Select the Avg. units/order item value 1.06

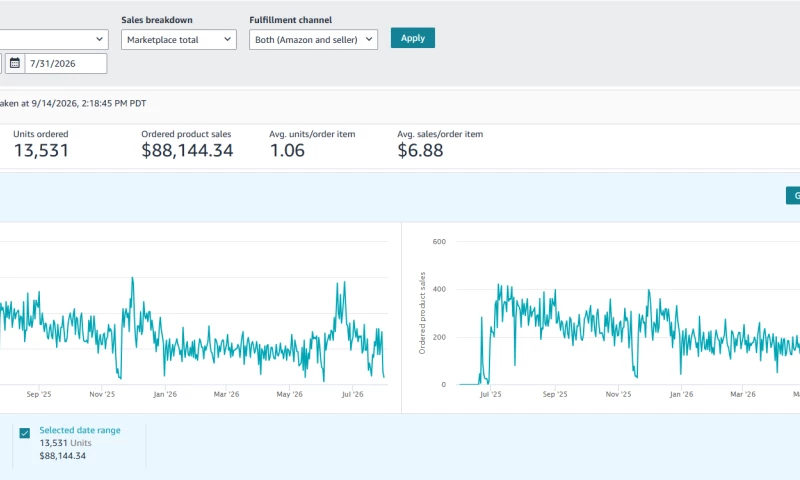click(x=287, y=150)
